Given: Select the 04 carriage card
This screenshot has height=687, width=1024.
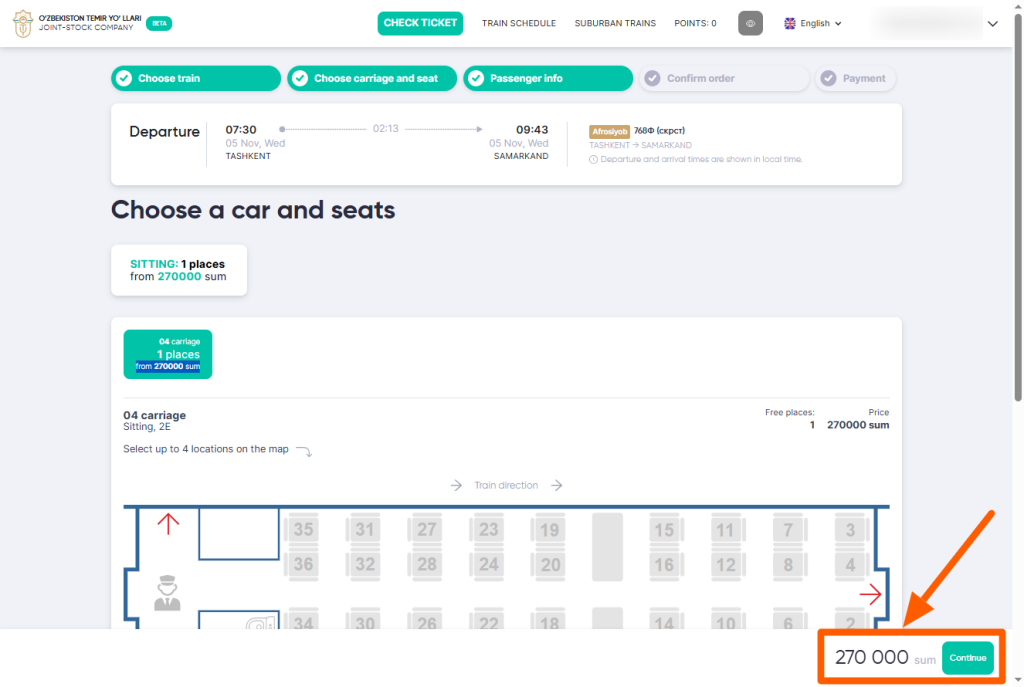Looking at the screenshot, I should pos(168,354).
